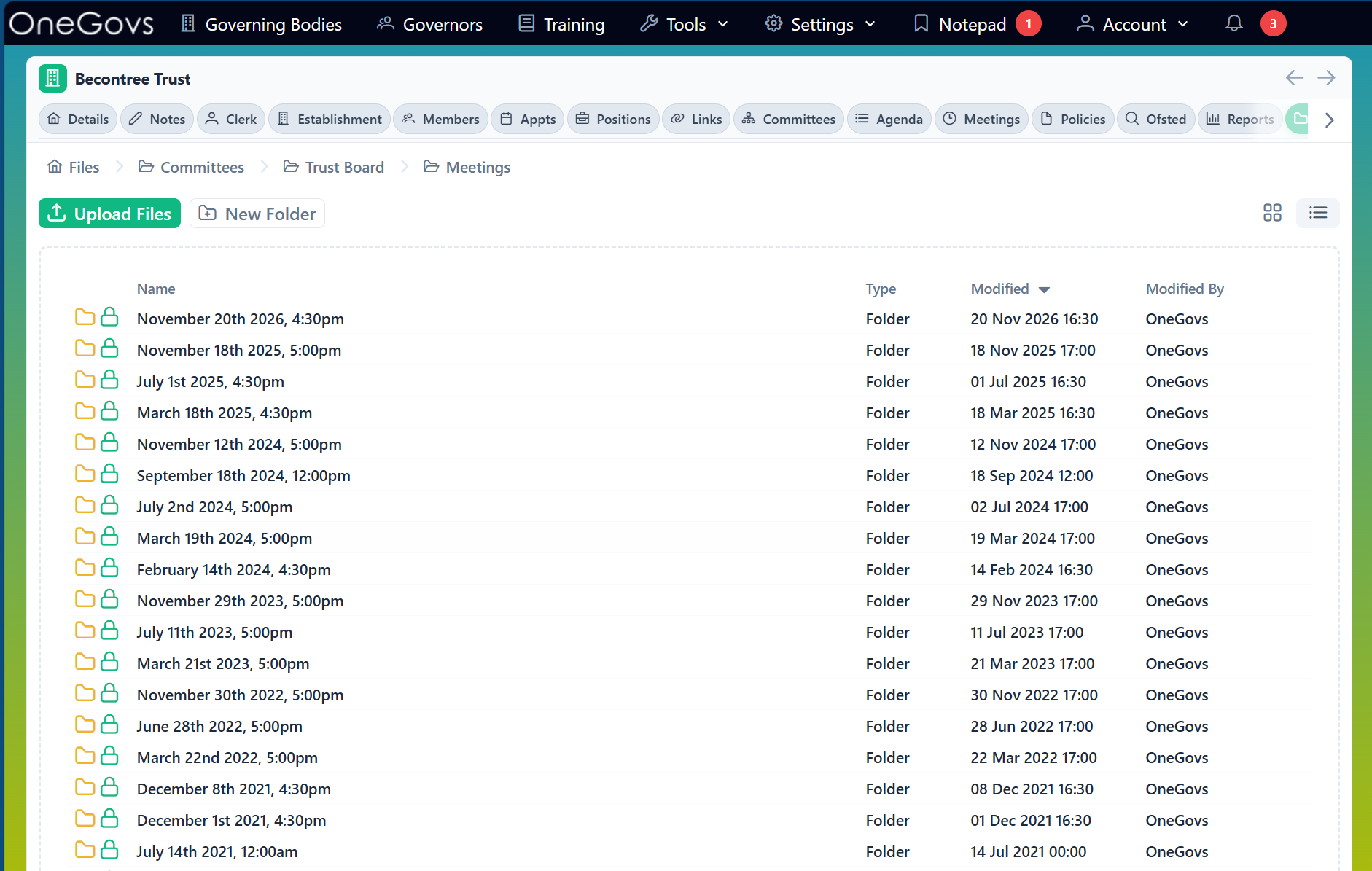Switch to the Meetings tab
Viewport: 1372px width, 871px height.
point(981,119)
